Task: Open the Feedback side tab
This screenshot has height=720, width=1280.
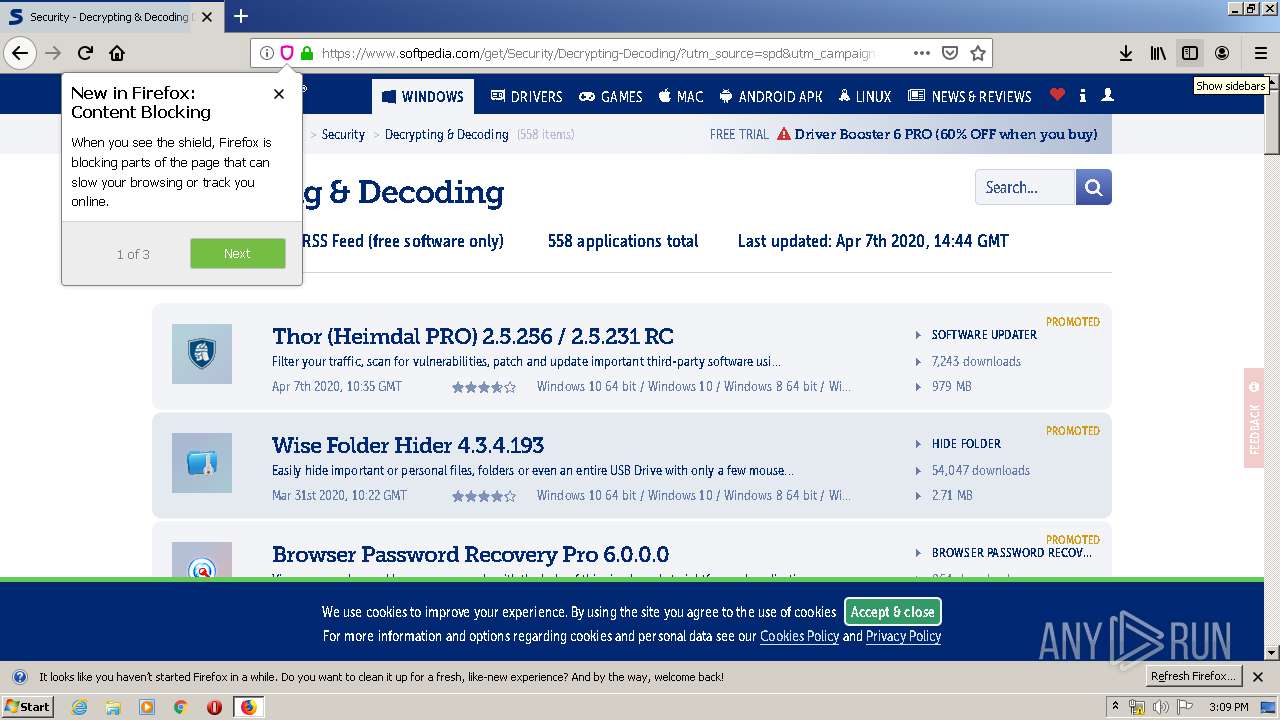Action: click(x=1254, y=418)
